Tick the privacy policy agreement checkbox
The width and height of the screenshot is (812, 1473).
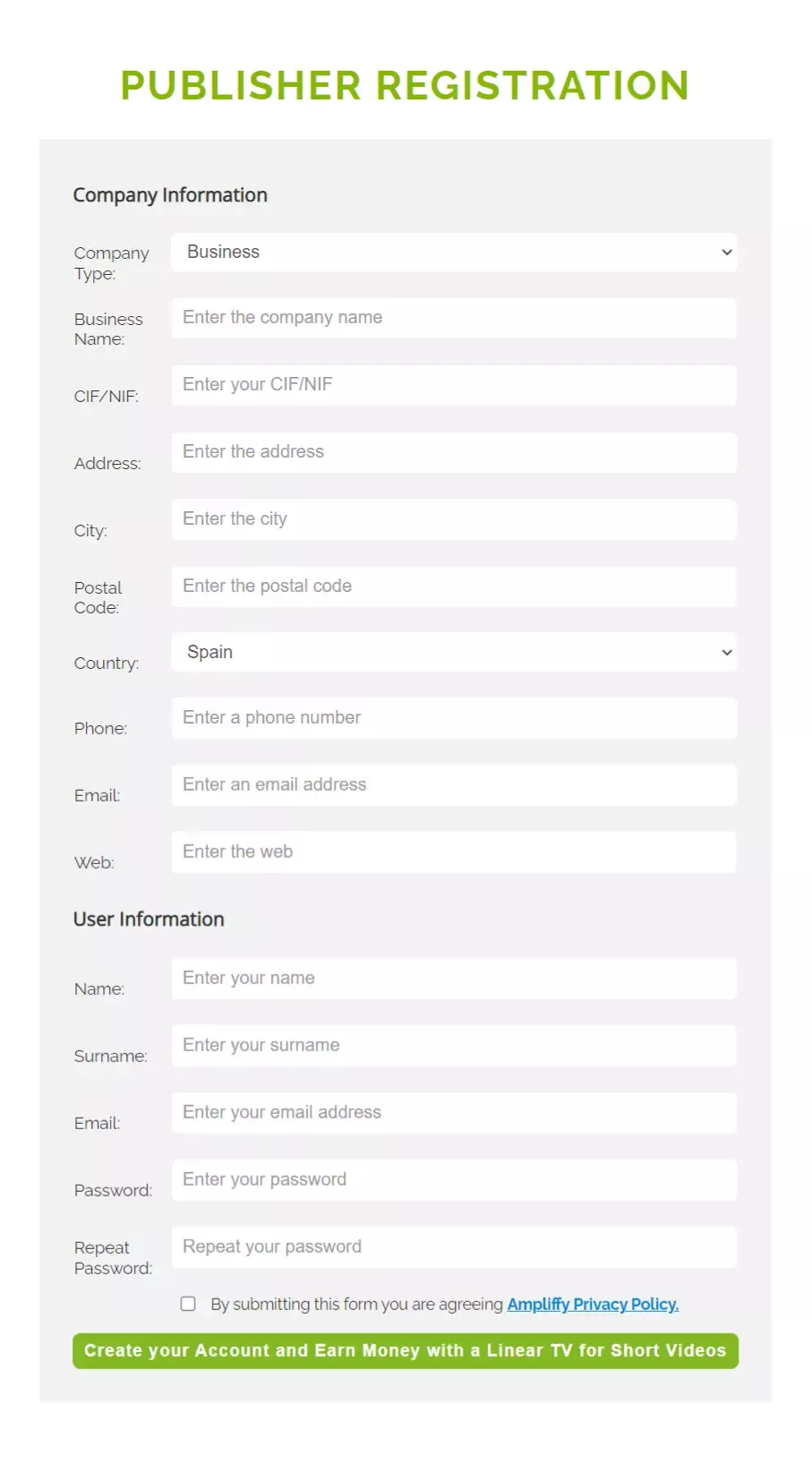pos(188,1304)
